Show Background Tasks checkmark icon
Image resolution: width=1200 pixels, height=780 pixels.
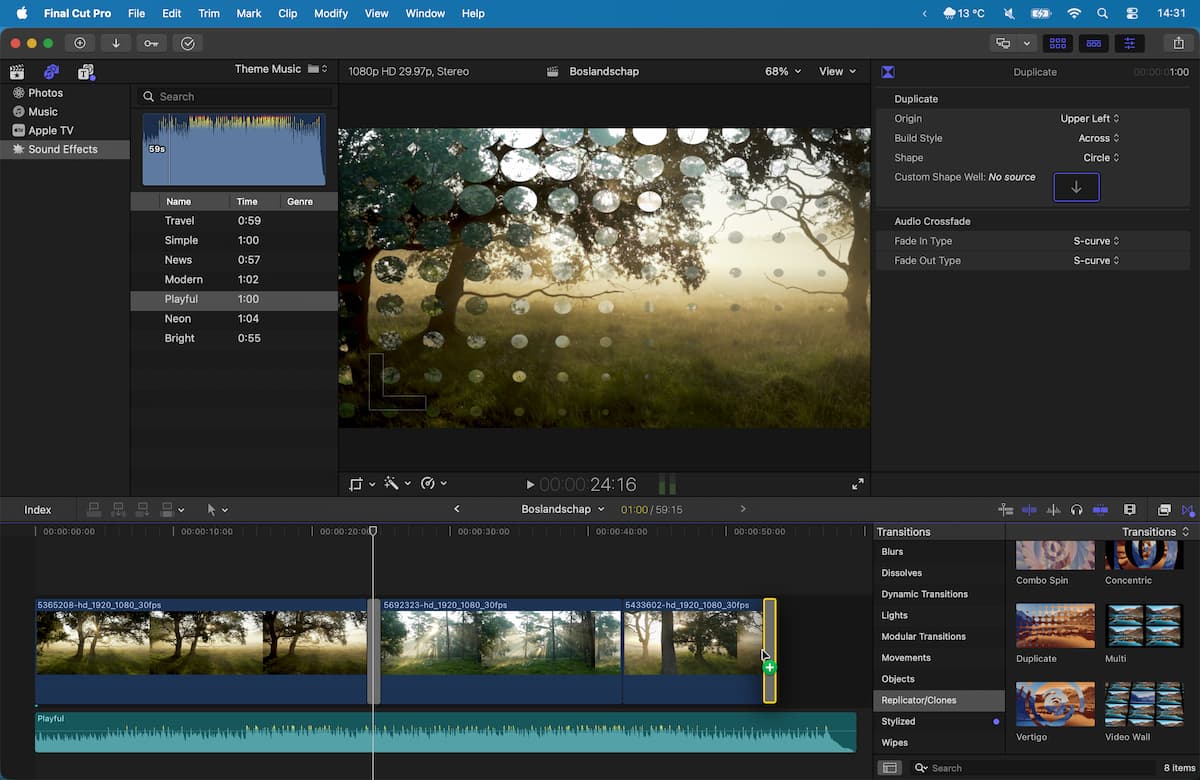(x=187, y=43)
